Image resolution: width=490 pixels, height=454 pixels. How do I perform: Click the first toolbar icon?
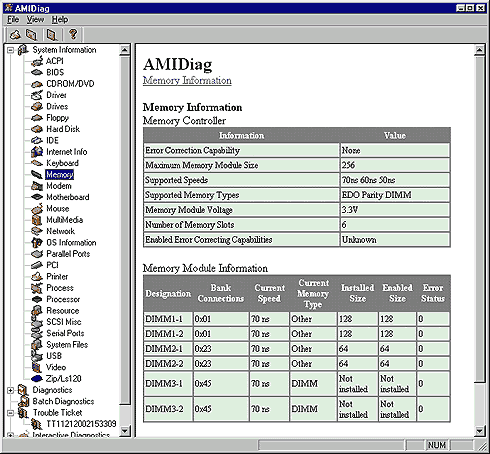15,34
